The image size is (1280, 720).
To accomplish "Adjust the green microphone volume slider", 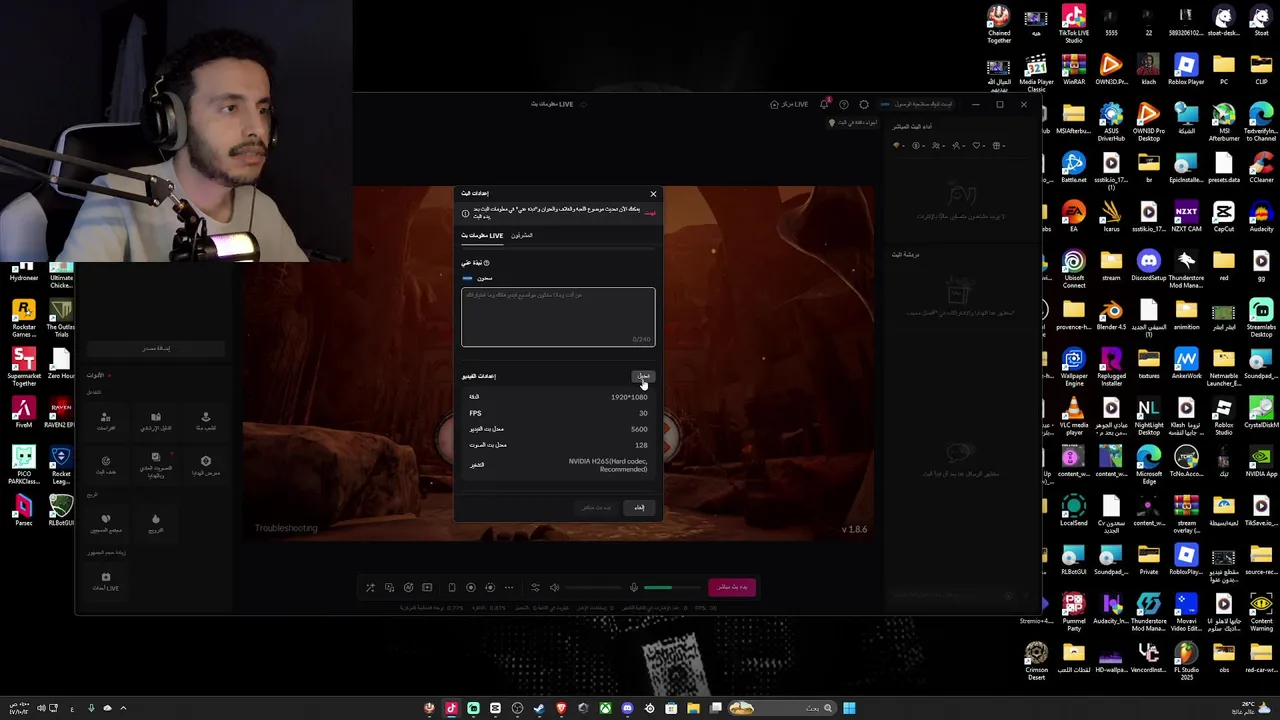I will [673, 588].
